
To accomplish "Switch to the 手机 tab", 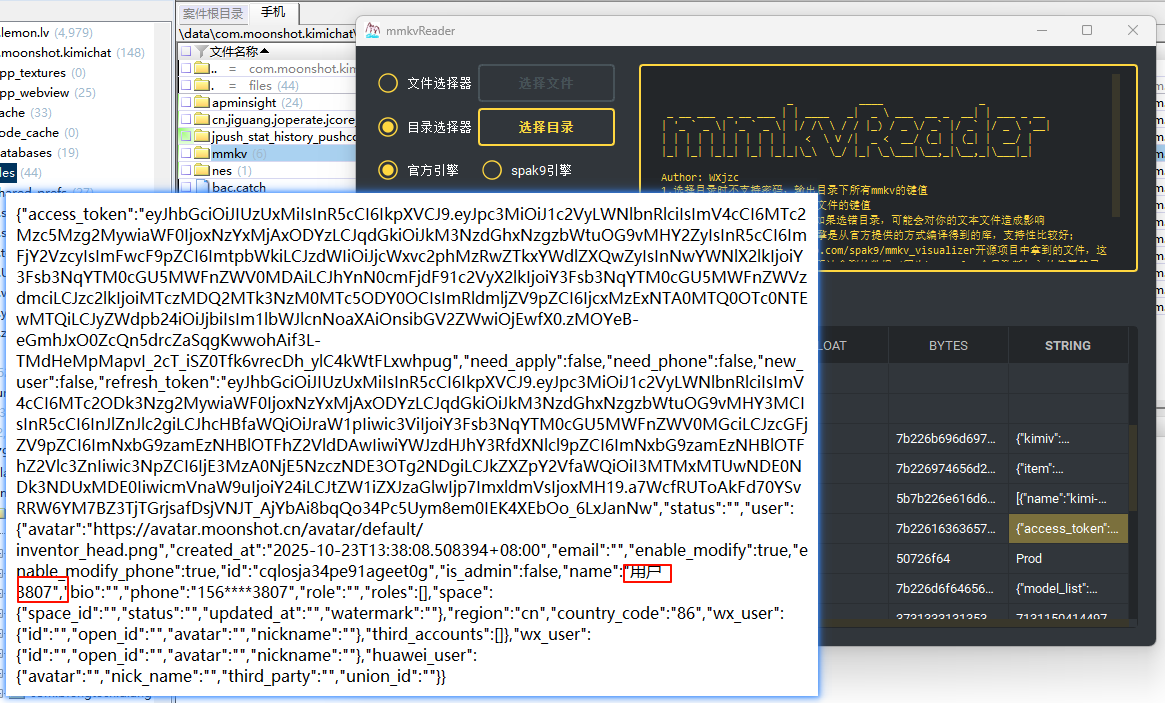I will tap(273, 12).
